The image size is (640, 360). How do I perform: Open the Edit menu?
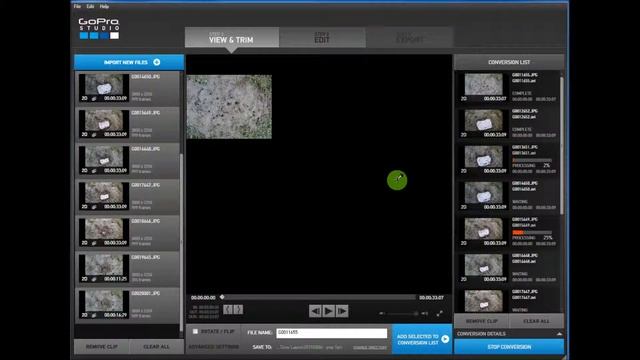90,7
